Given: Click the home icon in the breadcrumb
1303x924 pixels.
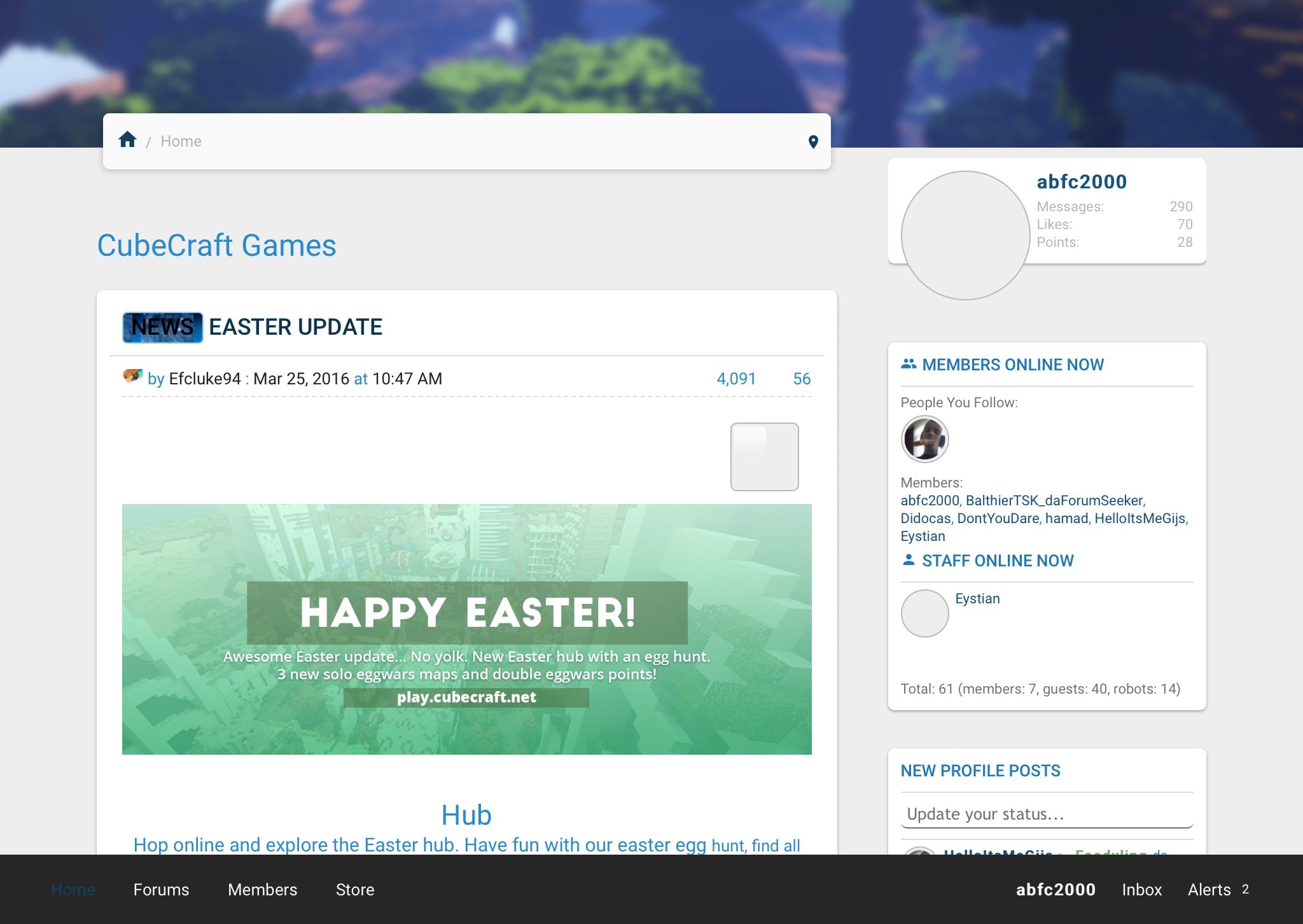Looking at the screenshot, I should coord(127,140).
